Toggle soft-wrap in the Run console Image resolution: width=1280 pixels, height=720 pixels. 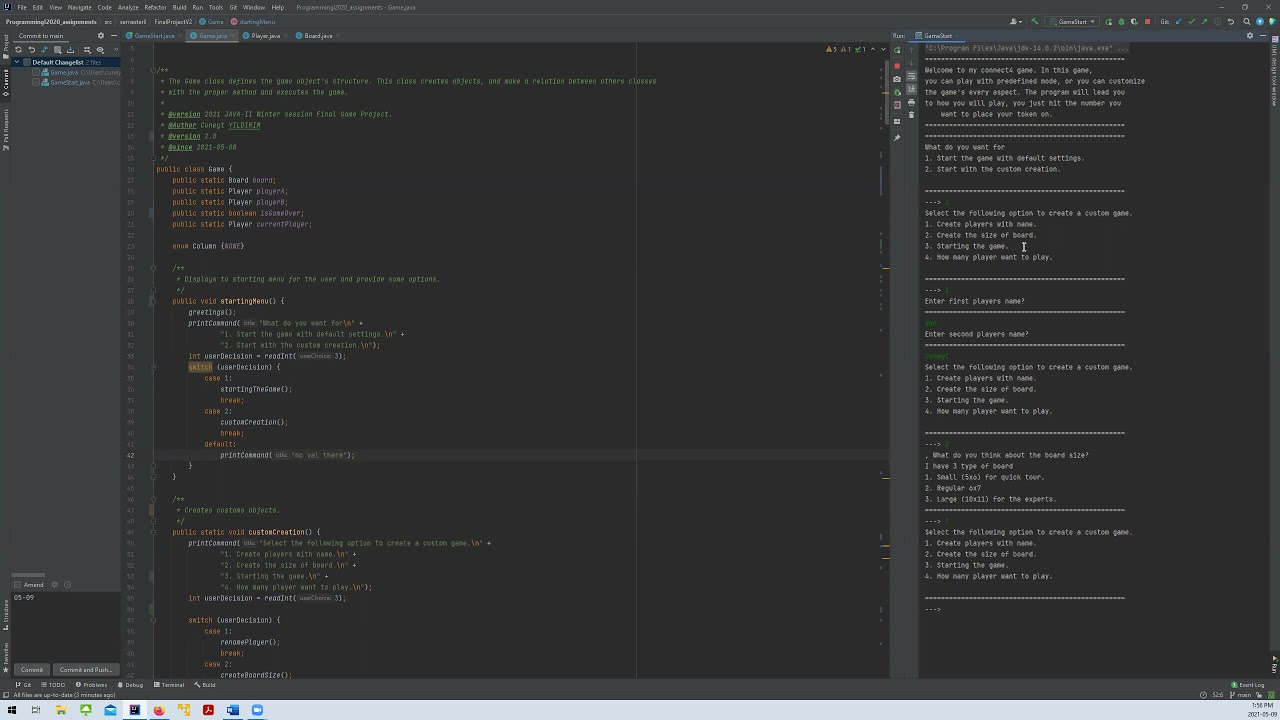pyautogui.click(x=911, y=78)
